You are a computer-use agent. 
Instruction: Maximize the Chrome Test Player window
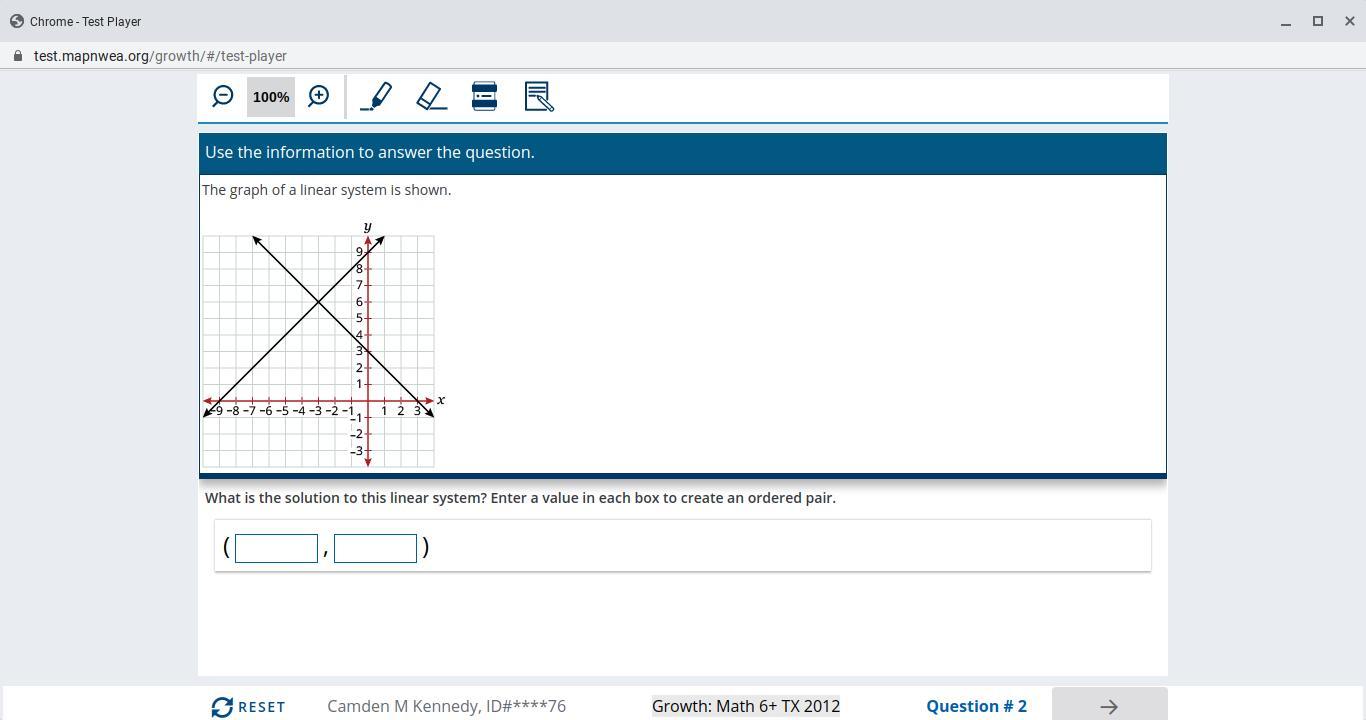1318,21
